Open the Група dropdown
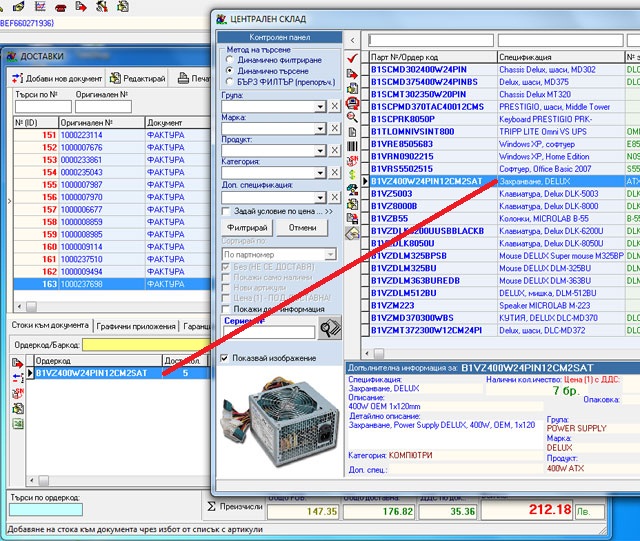640x541 pixels. pos(320,107)
